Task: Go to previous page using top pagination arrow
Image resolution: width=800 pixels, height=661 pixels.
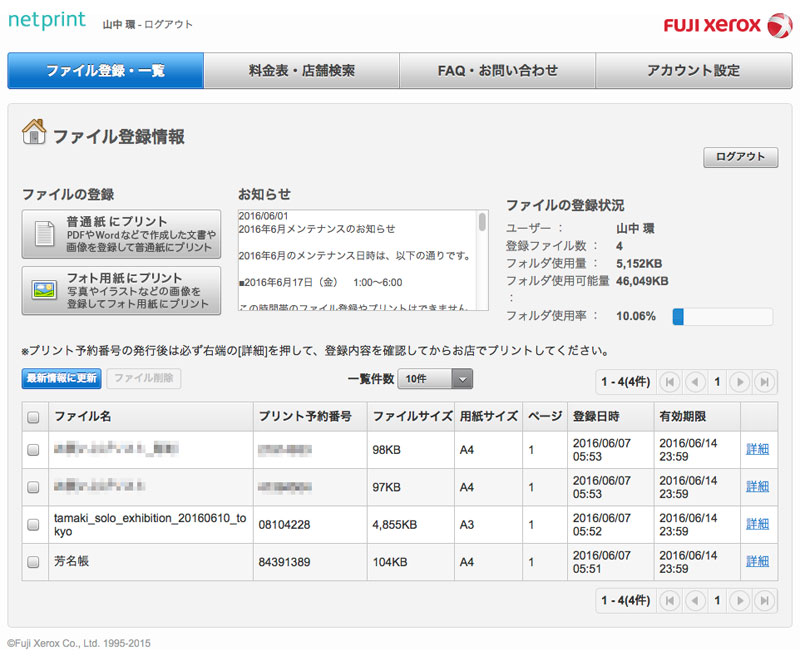Action: pyautogui.click(x=694, y=381)
